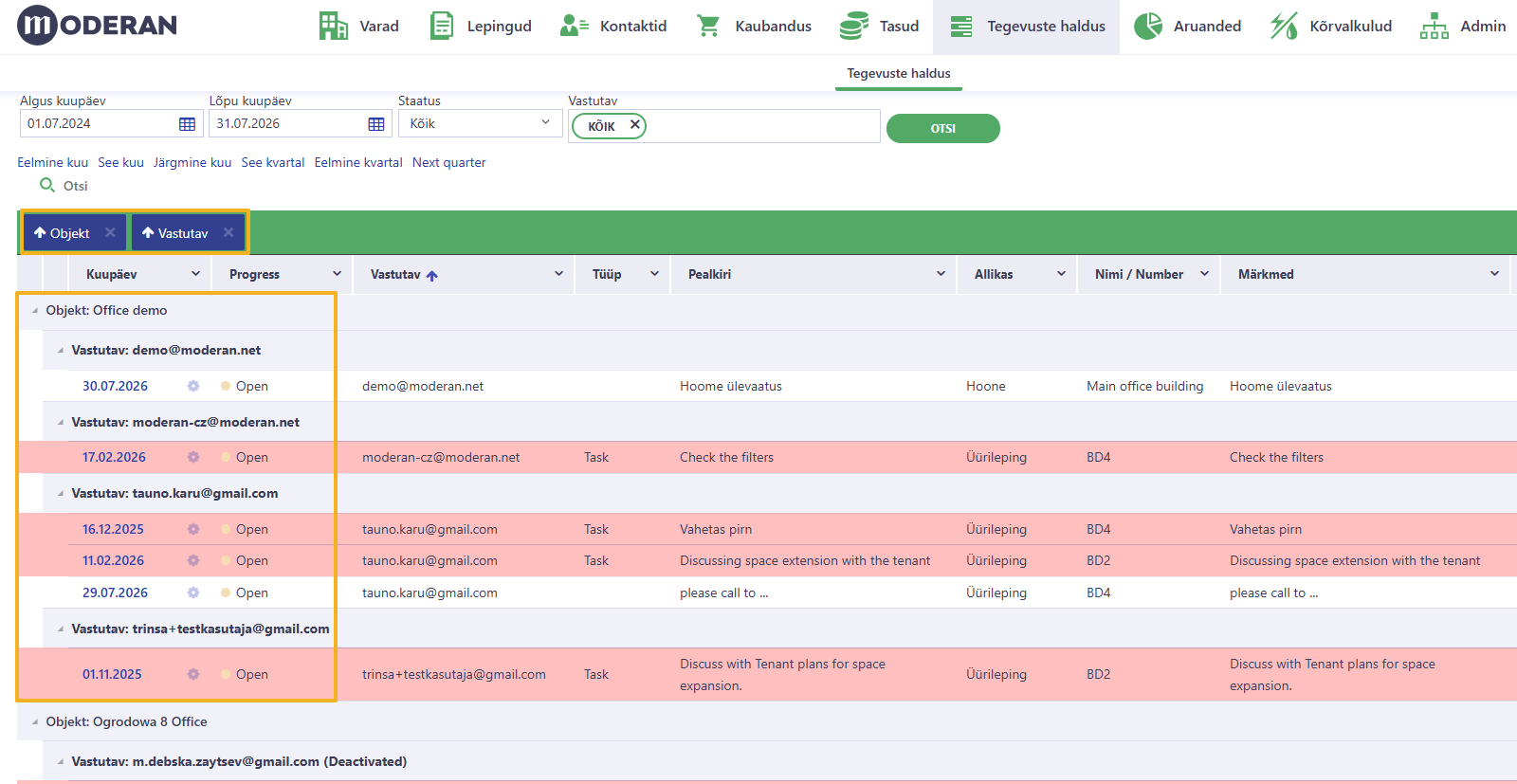Collapse the Vastutav: tauno.karu@gmail.com group
This screenshot has width=1517, height=784.
[61, 494]
